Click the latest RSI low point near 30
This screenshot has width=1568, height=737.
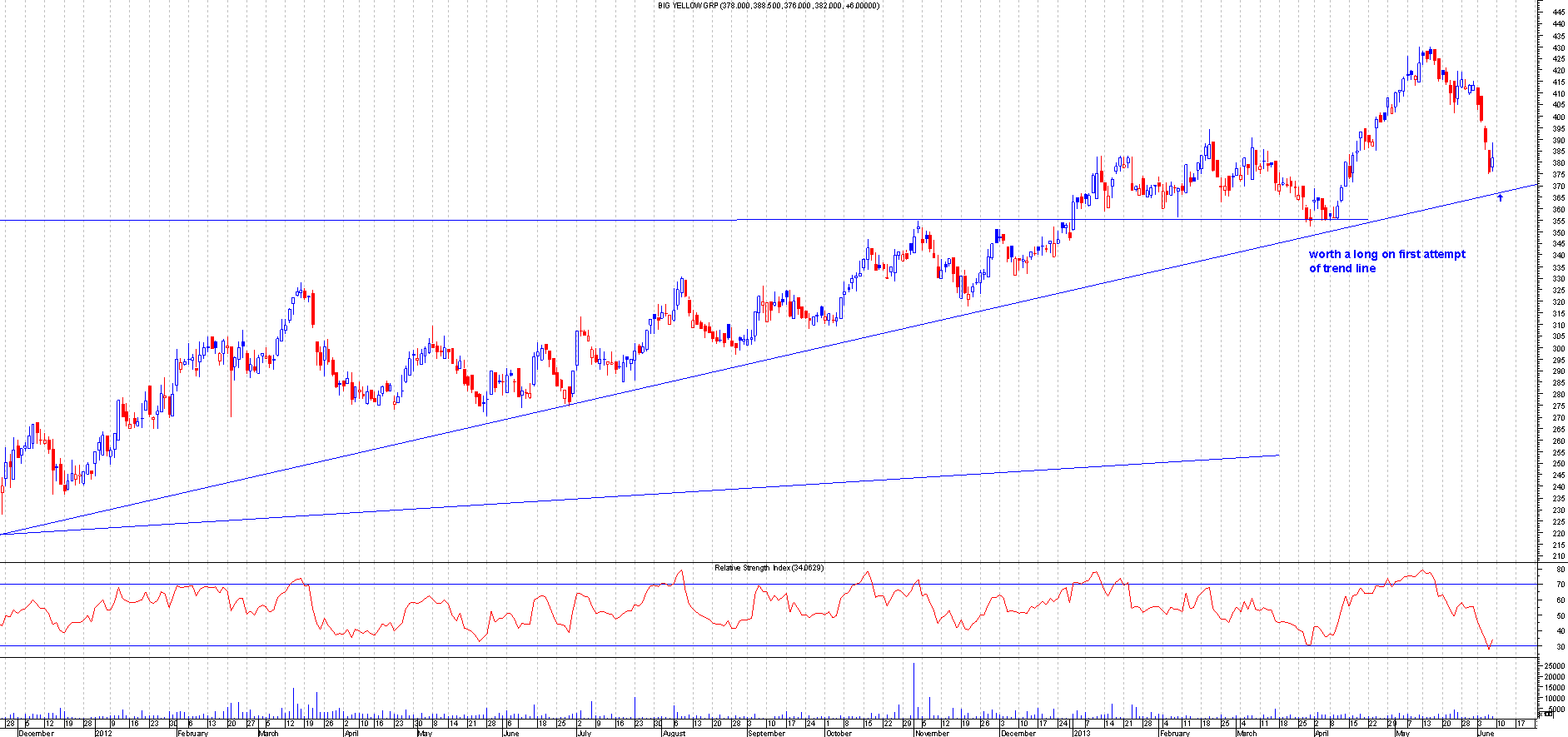coord(1489,648)
